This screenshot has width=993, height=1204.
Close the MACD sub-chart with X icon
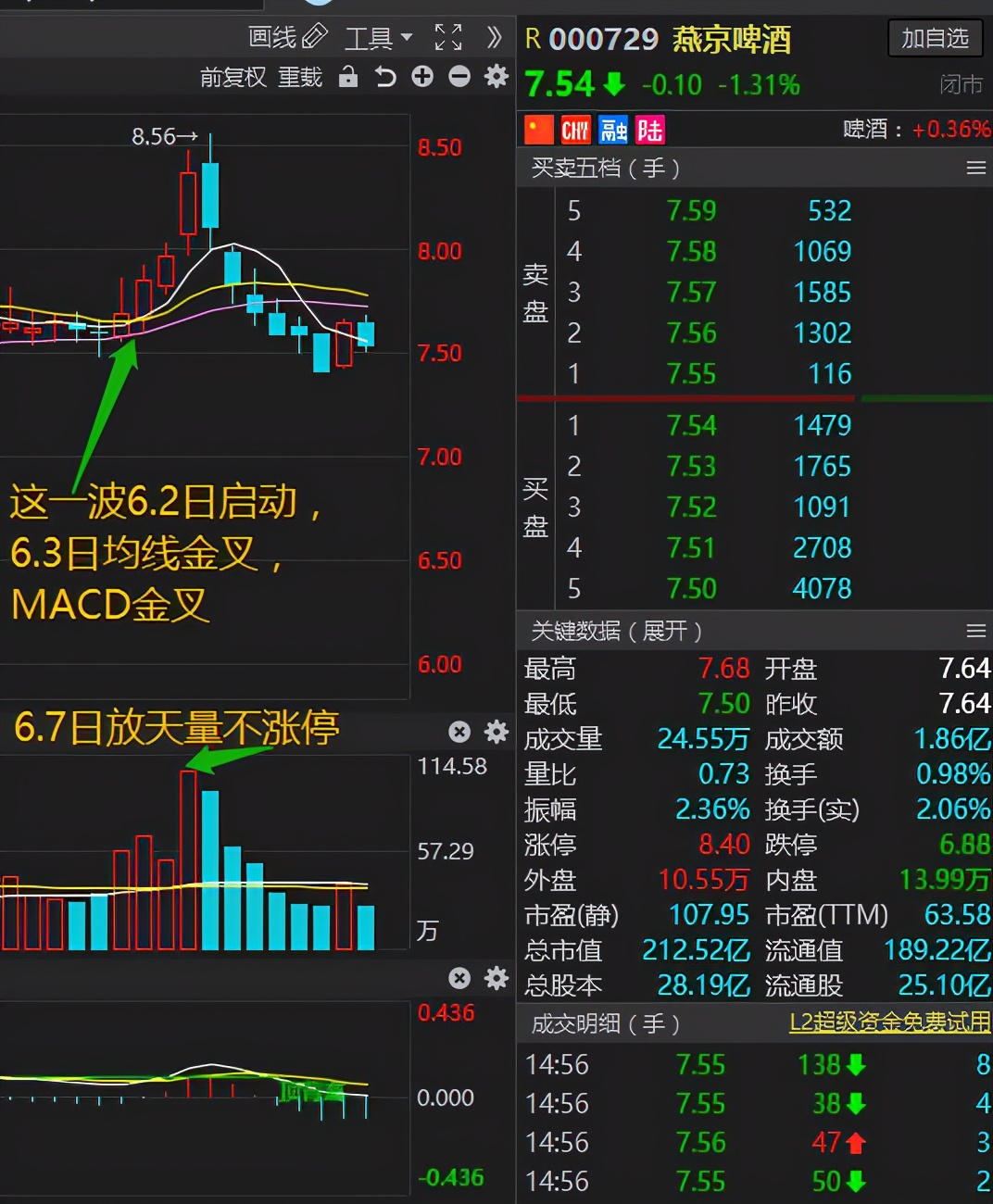tap(459, 978)
